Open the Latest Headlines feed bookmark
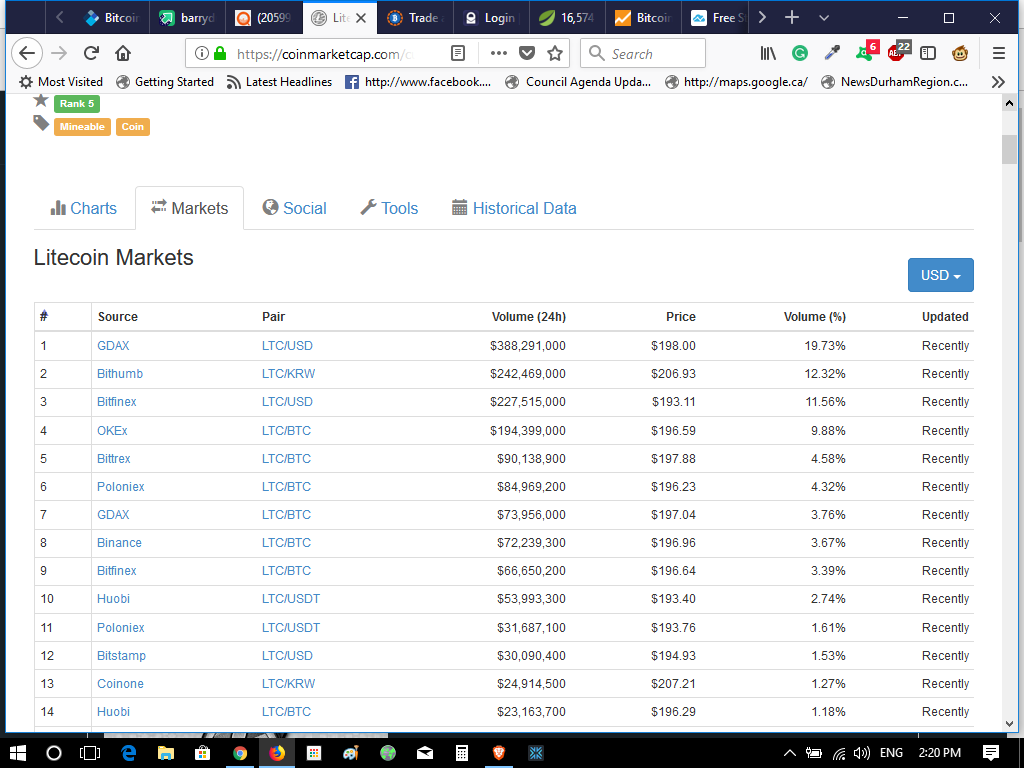The width and height of the screenshot is (1024, 768). 279,82
